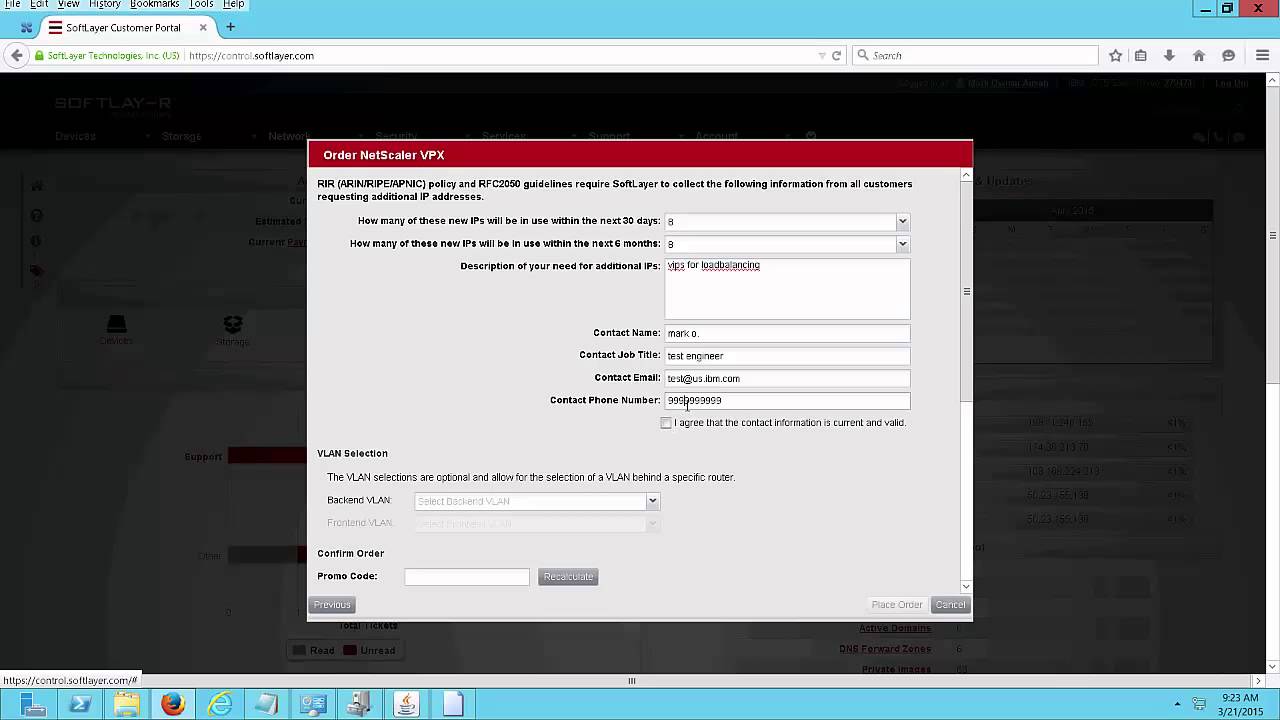Agree that contact information is current and valid
The height and width of the screenshot is (720, 1280).
point(667,423)
